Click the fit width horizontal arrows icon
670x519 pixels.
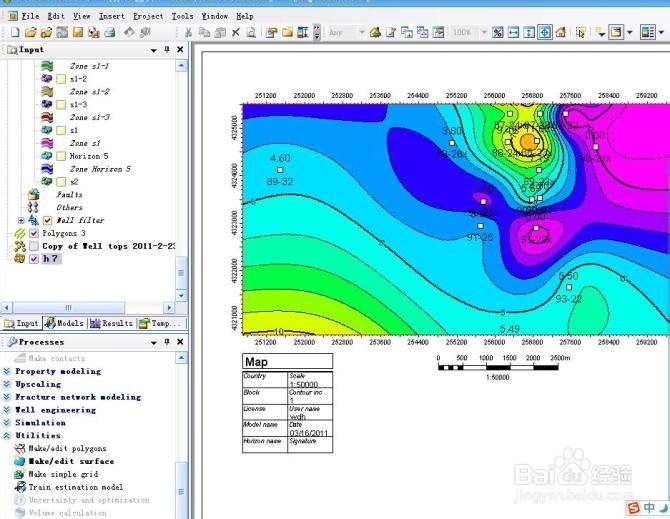pos(513,32)
